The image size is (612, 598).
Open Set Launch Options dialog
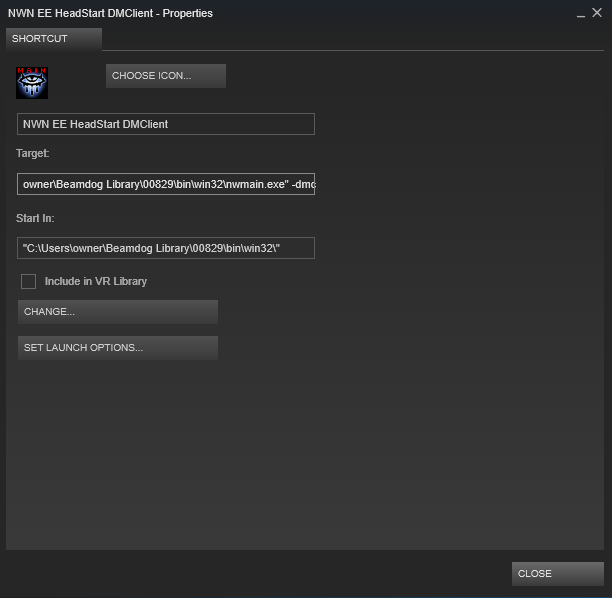point(118,348)
